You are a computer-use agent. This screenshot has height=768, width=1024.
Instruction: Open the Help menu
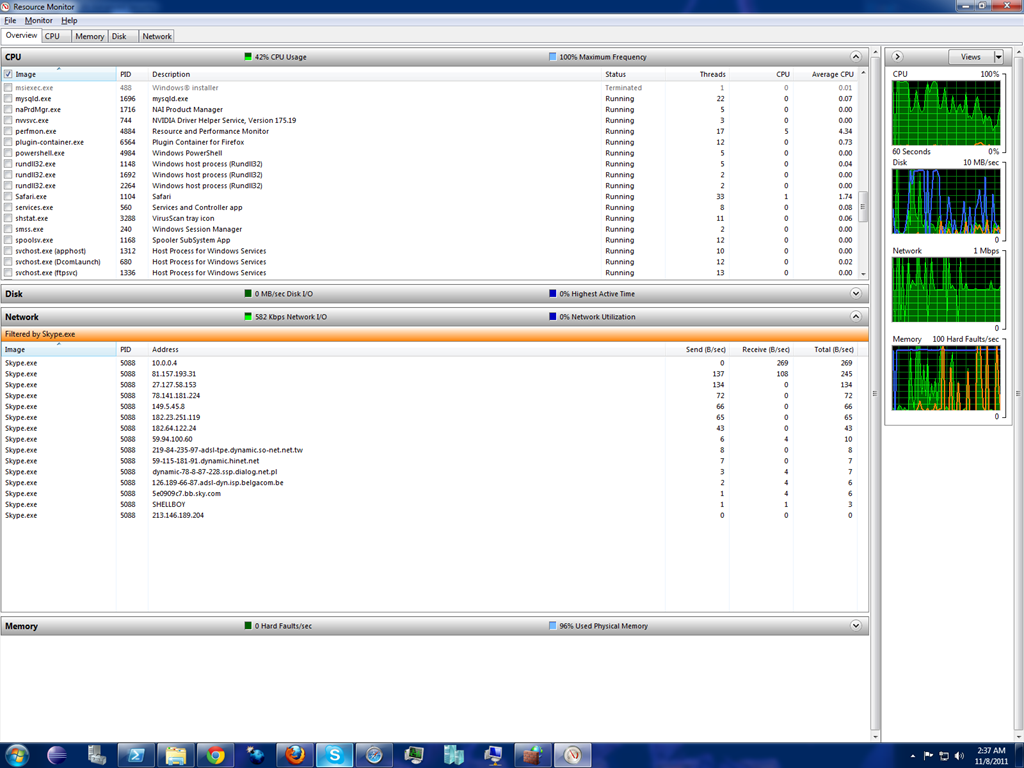pyautogui.click(x=69, y=21)
